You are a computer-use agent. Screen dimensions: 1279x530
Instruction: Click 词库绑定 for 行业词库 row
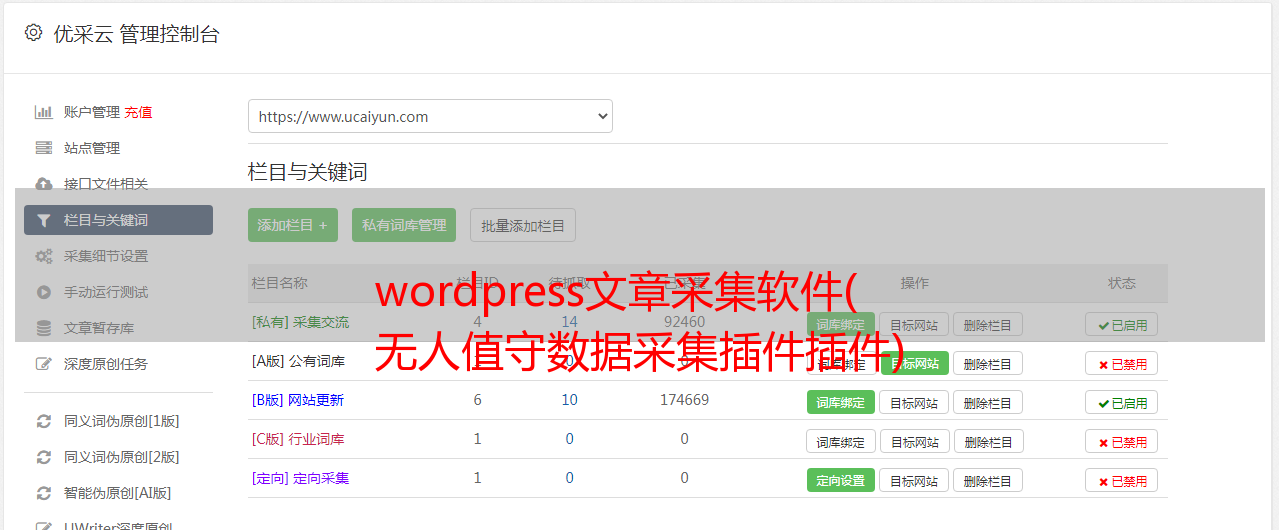[x=841, y=441]
